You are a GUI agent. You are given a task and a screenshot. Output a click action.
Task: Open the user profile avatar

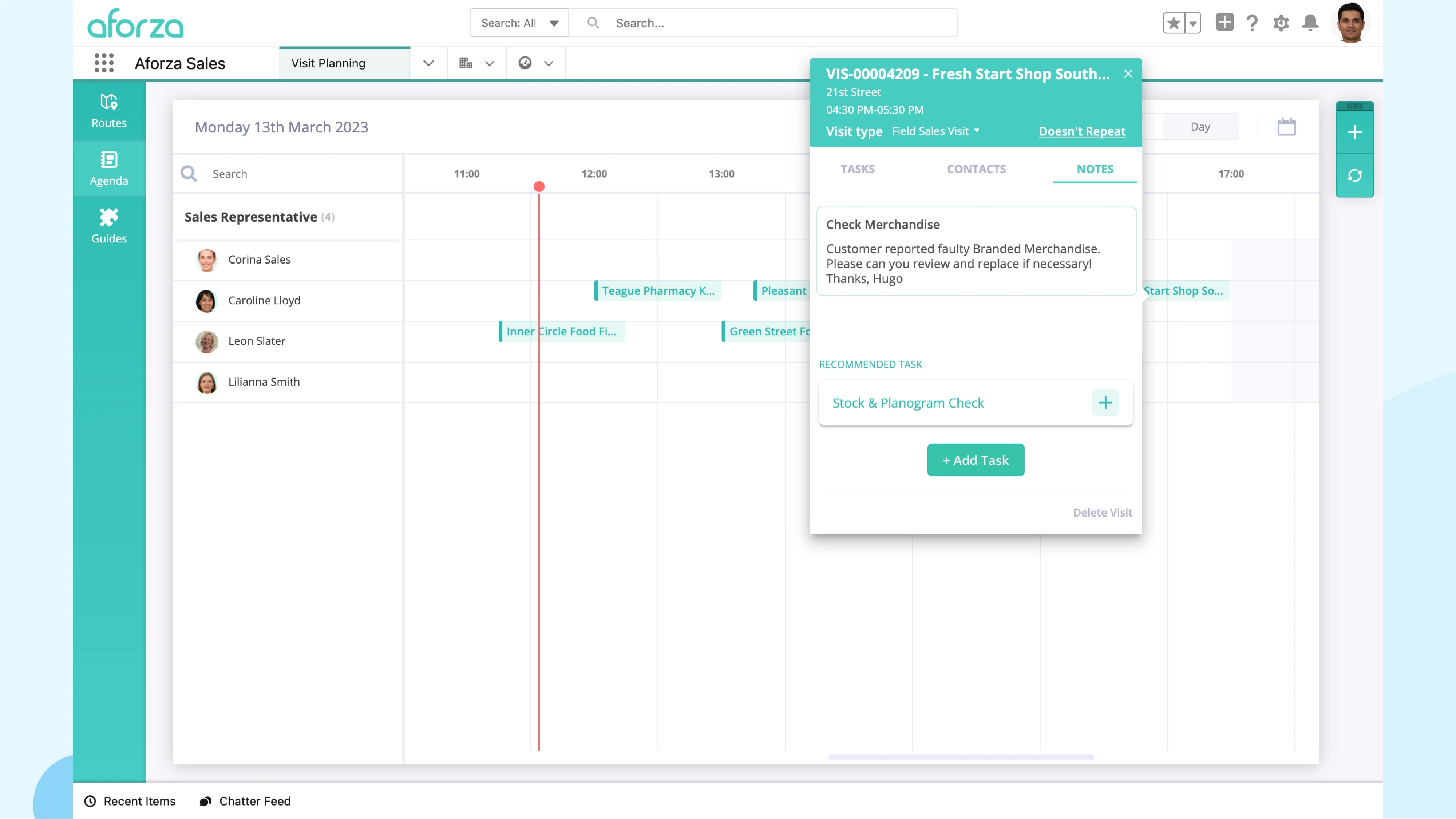coord(1351,23)
